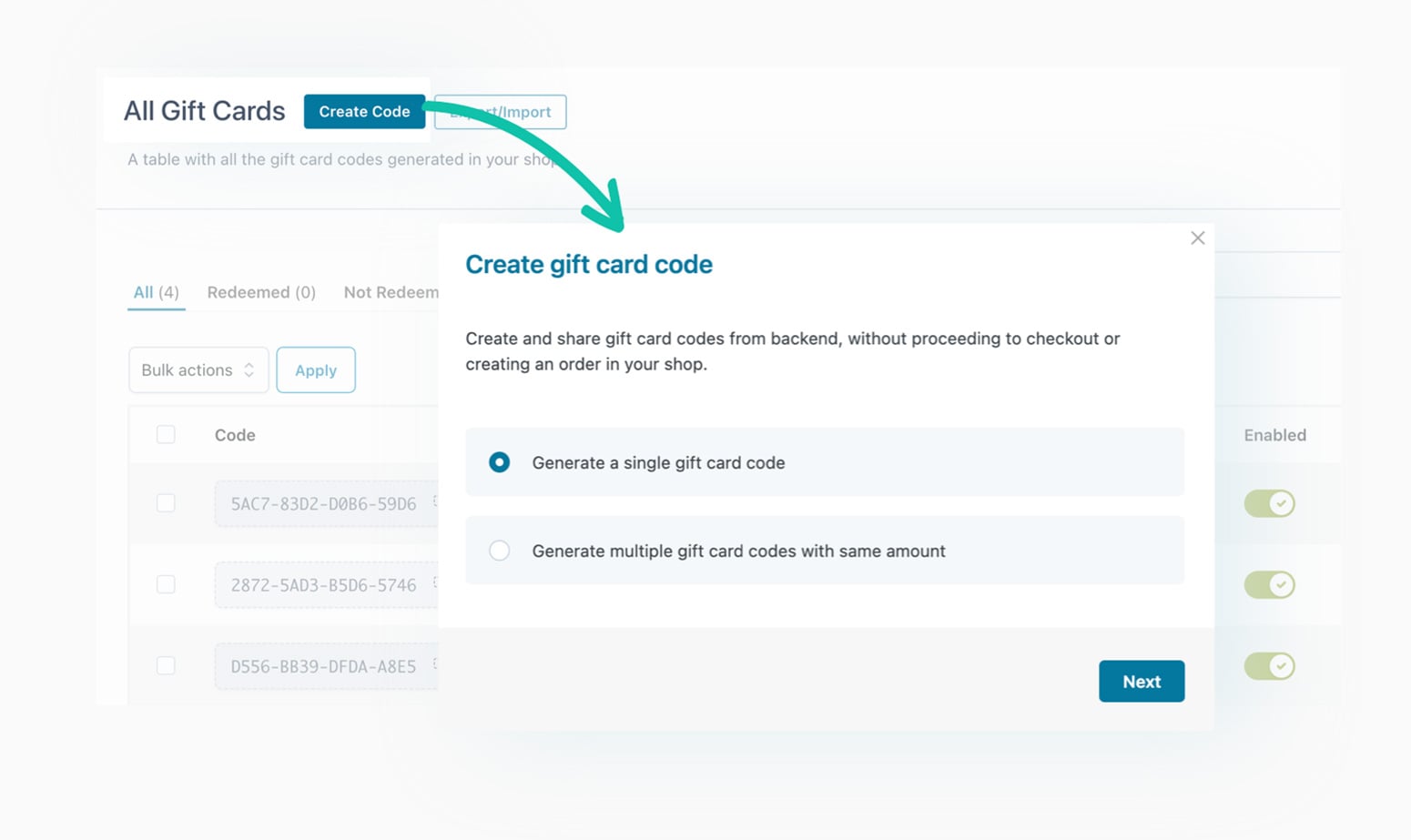Toggle off the second gift card
This screenshot has height=840, width=1411.
(x=1269, y=584)
